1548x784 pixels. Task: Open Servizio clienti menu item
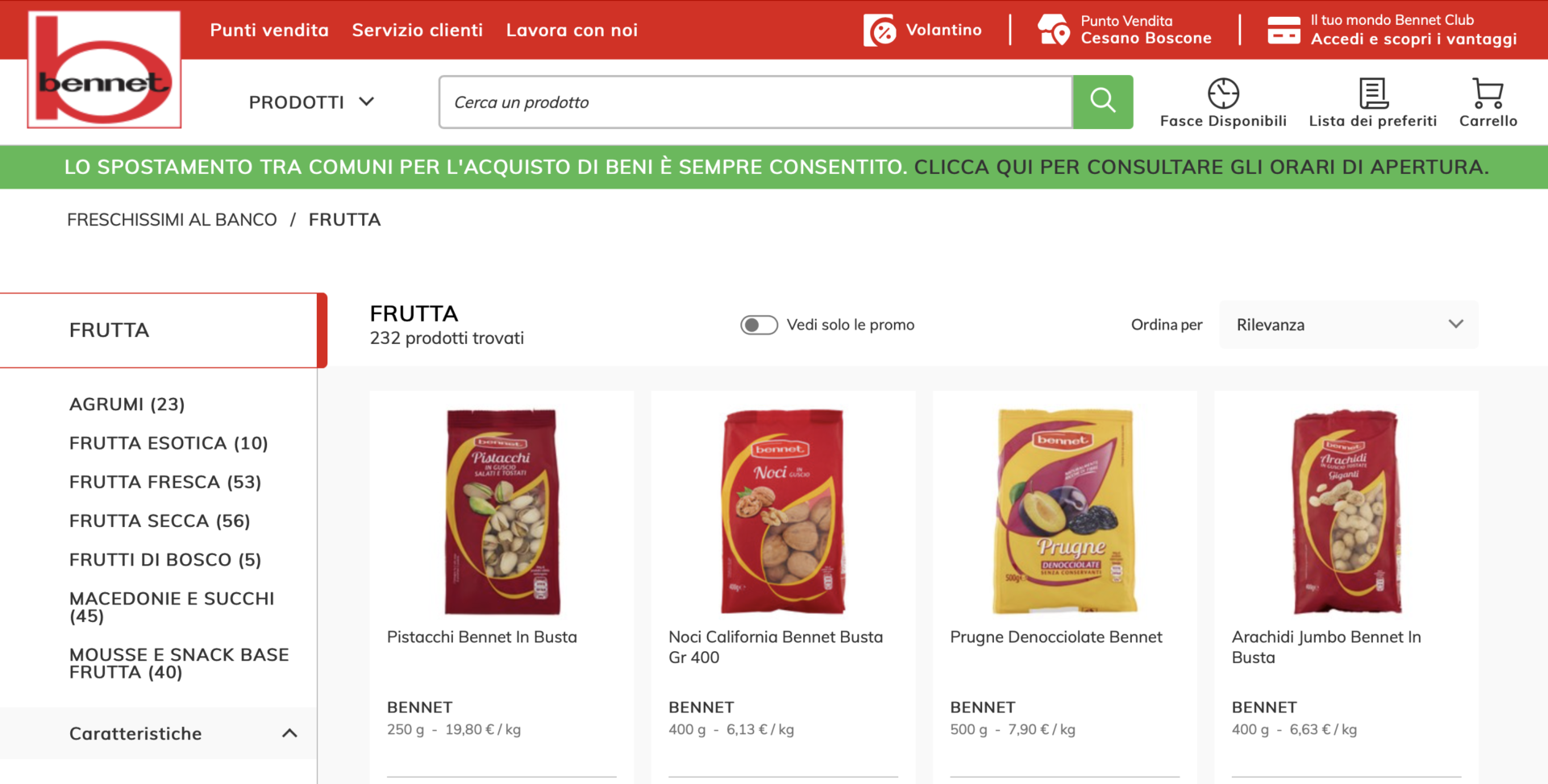click(x=418, y=31)
